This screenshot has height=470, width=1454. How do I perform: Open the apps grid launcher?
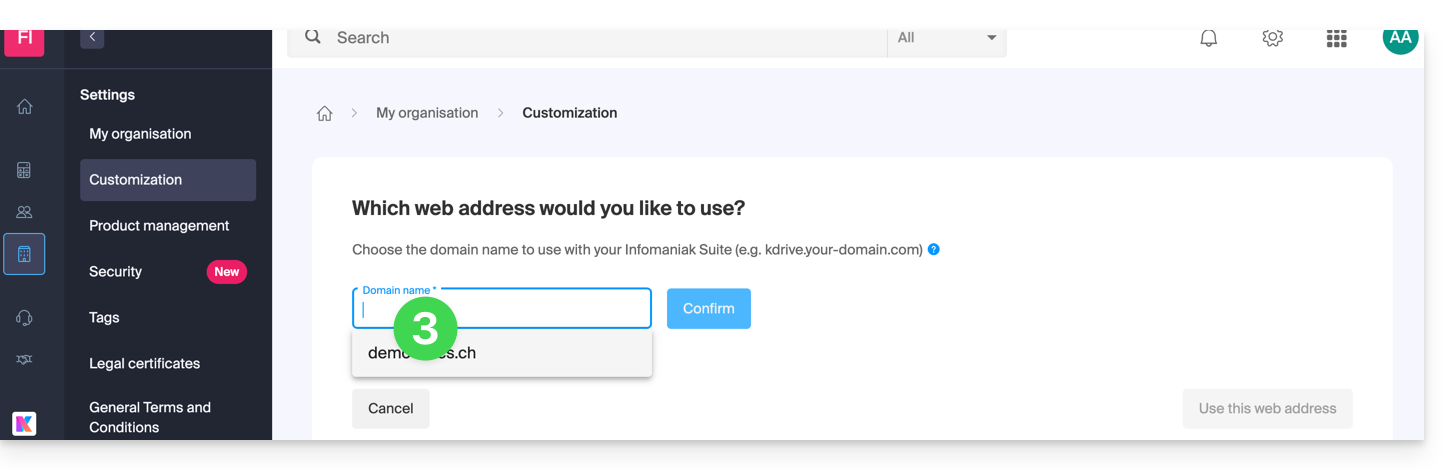click(1336, 38)
